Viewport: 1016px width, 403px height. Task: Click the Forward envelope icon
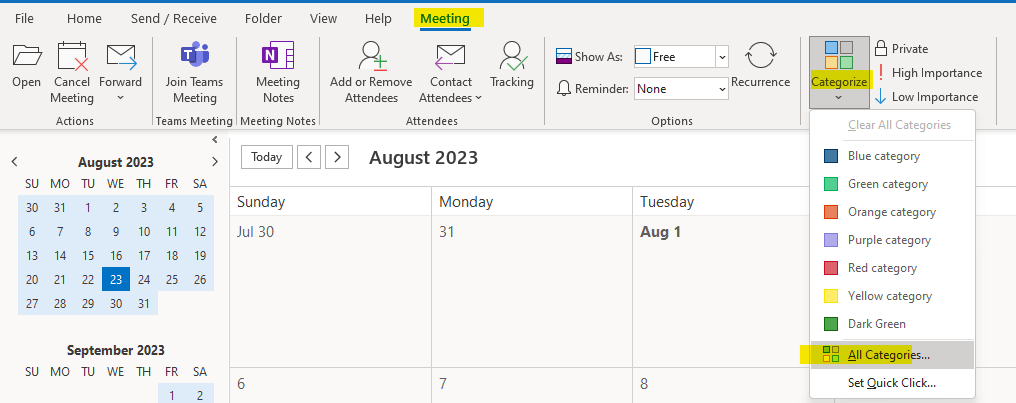121,56
